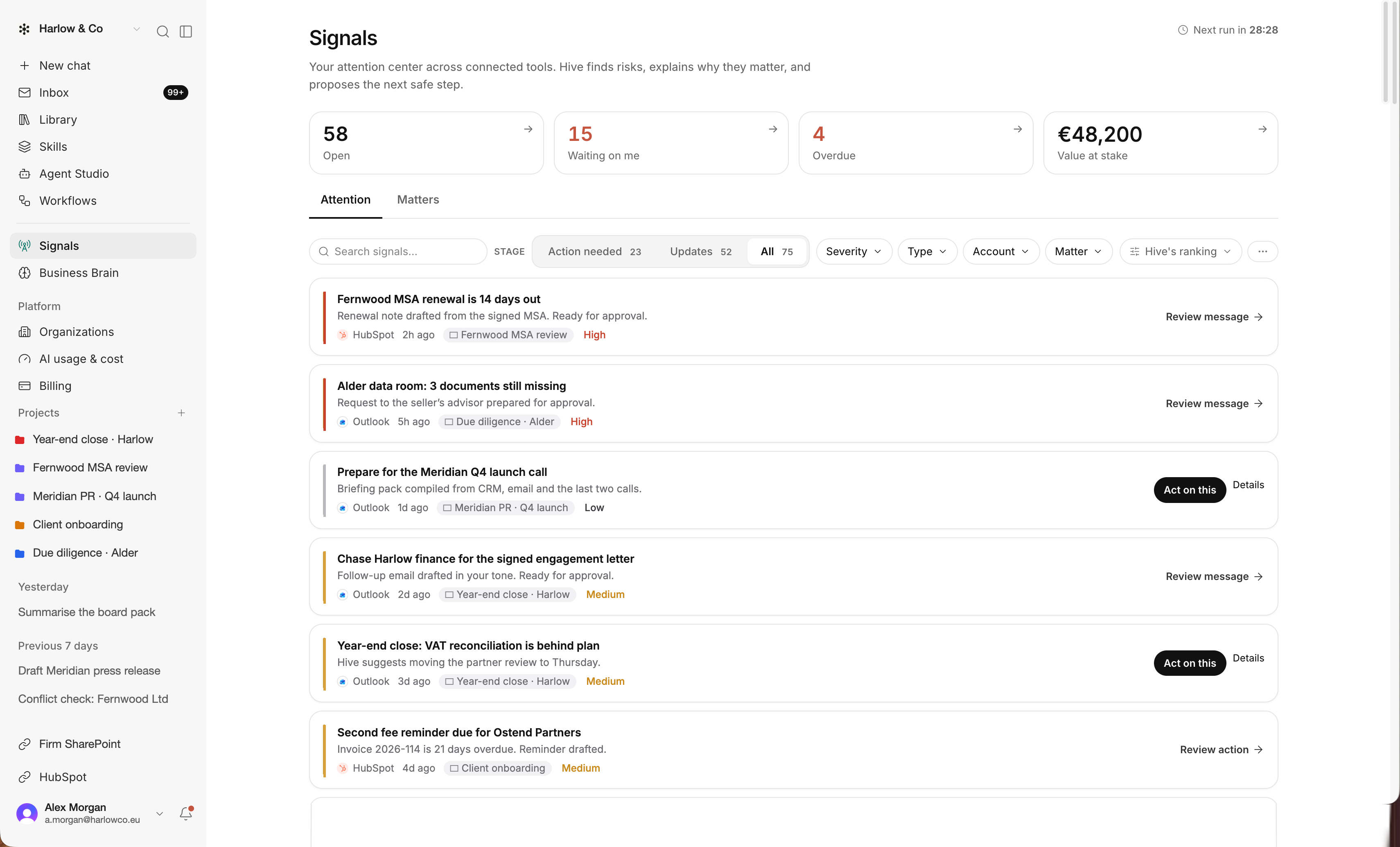
Task: Open the Severity filter dropdown
Action: [854, 251]
